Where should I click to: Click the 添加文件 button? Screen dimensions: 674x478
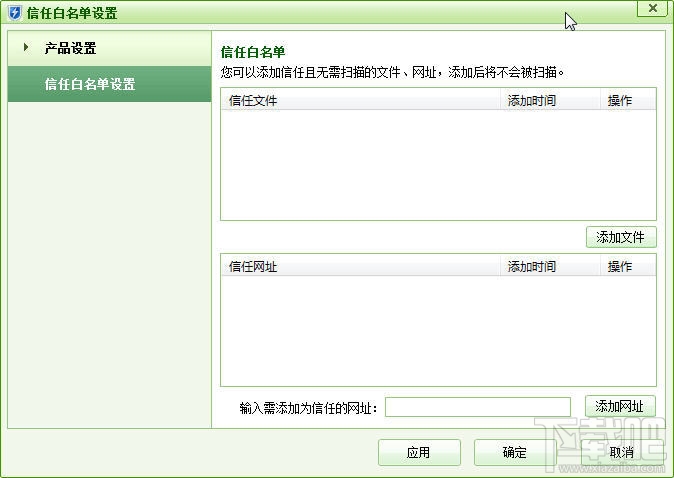tap(621, 237)
